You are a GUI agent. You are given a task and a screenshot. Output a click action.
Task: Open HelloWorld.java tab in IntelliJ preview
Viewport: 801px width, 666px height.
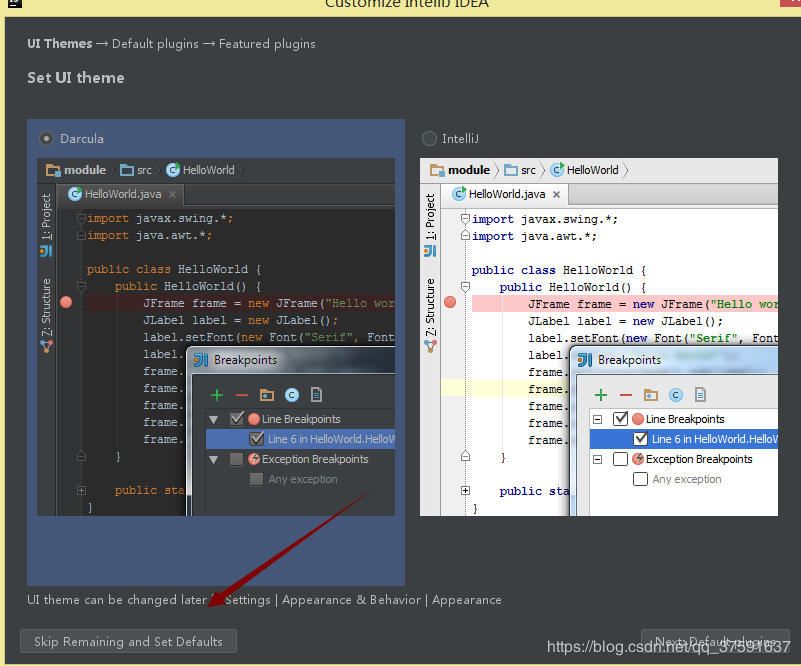507,194
